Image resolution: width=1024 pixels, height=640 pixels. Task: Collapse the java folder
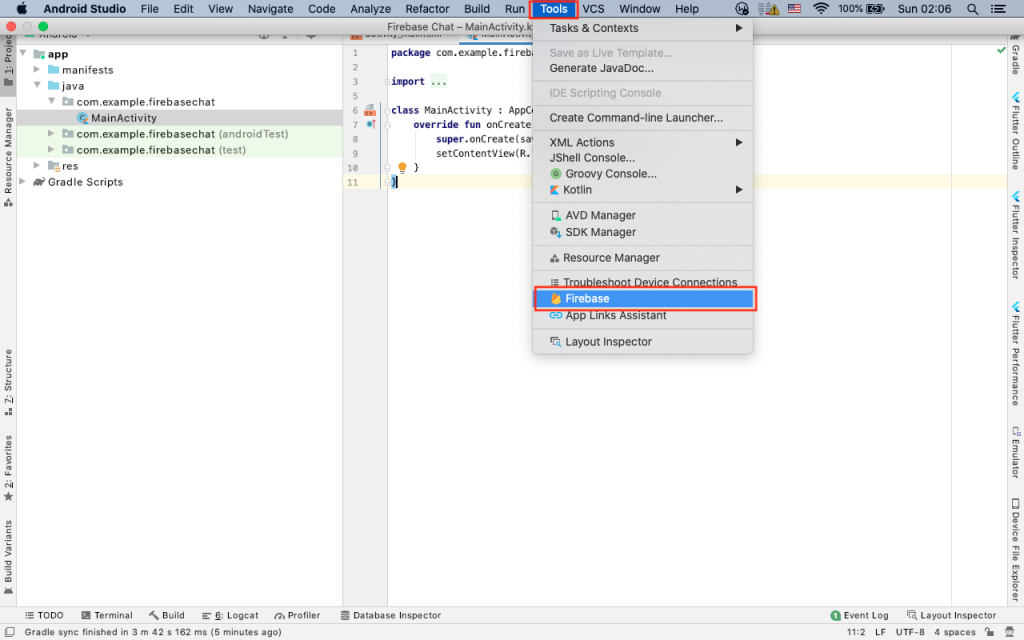(37, 85)
